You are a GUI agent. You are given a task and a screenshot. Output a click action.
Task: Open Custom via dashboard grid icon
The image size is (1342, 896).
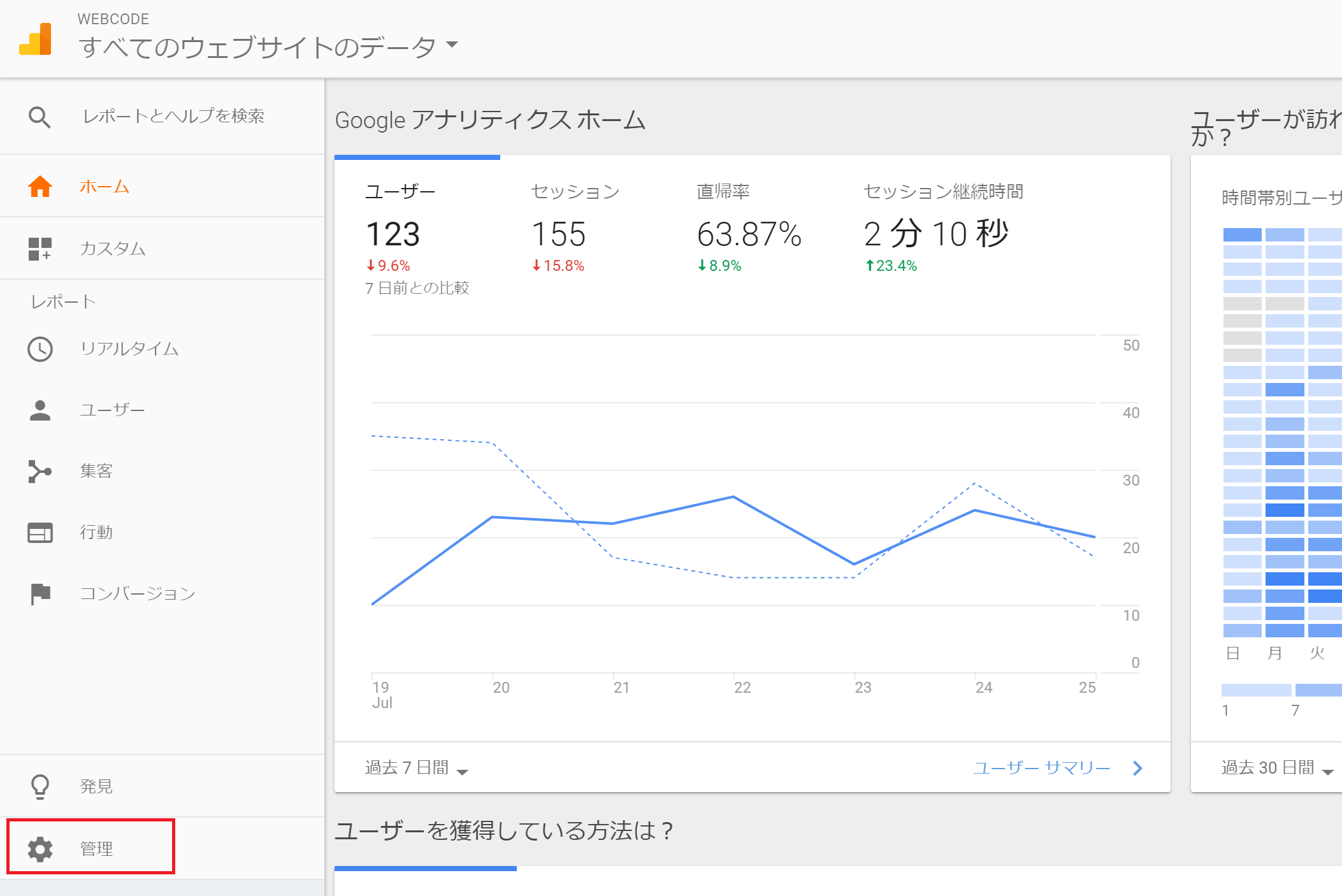click(40, 249)
